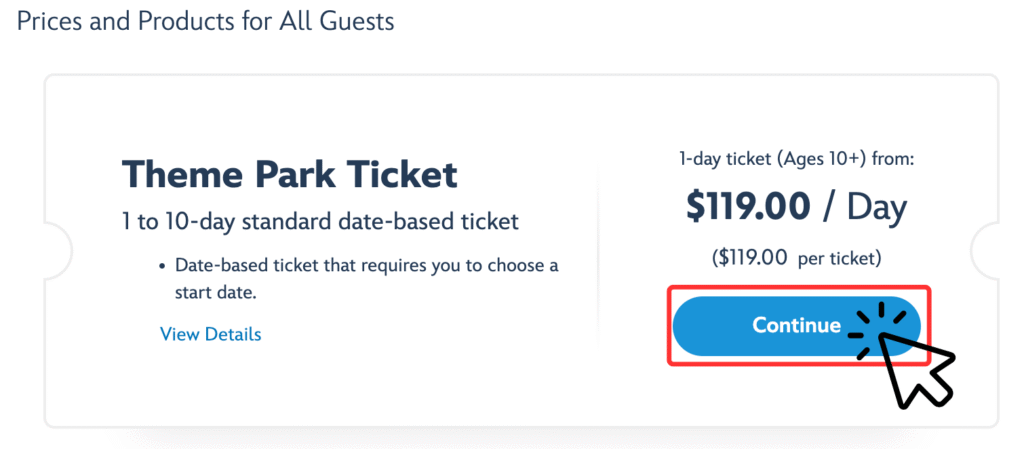Click the bullet point dot before Date-based
This screenshot has width=1024, height=449.
(162, 268)
